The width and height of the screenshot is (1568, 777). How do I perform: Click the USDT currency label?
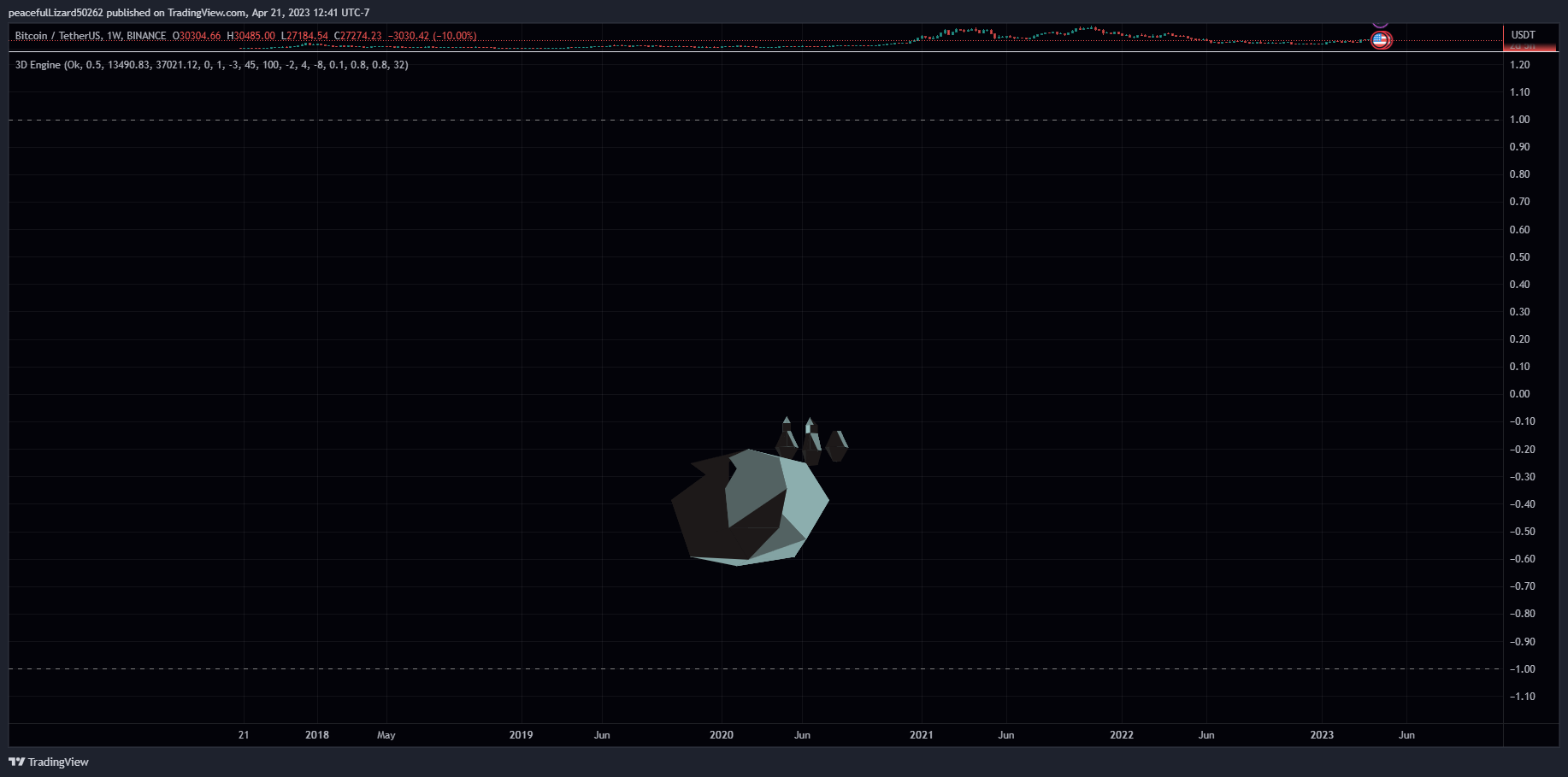[x=1524, y=35]
